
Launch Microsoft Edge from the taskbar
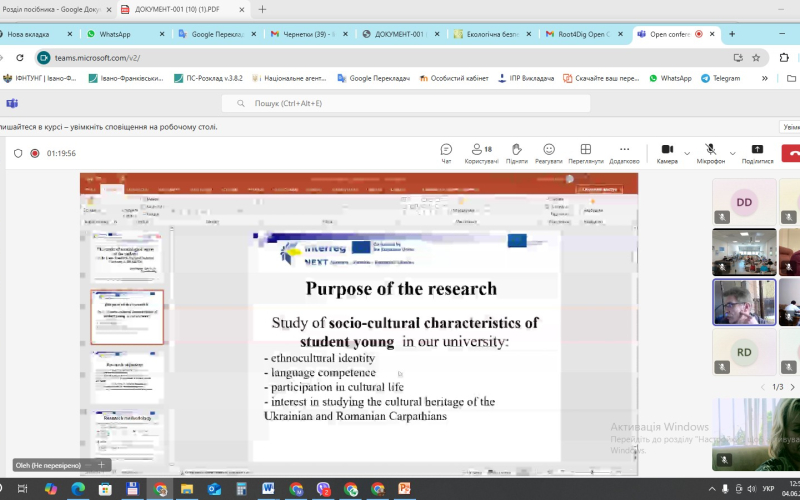pos(78,489)
